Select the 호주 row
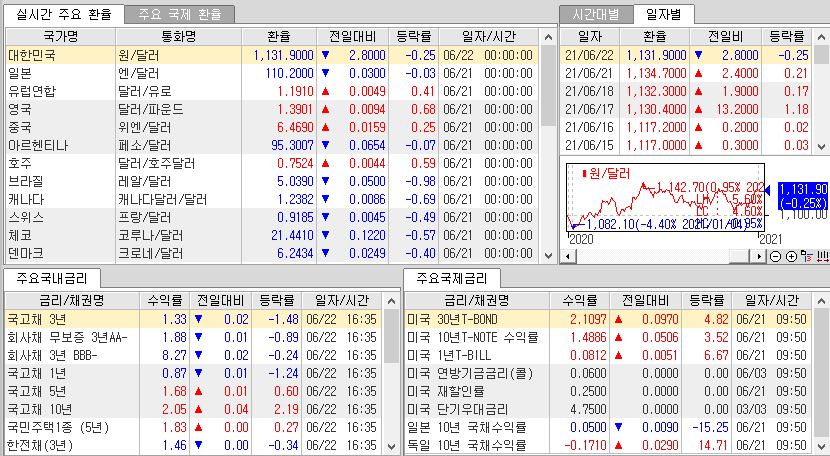The height and width of the screenshot is (456, 830). coord(273,163)
